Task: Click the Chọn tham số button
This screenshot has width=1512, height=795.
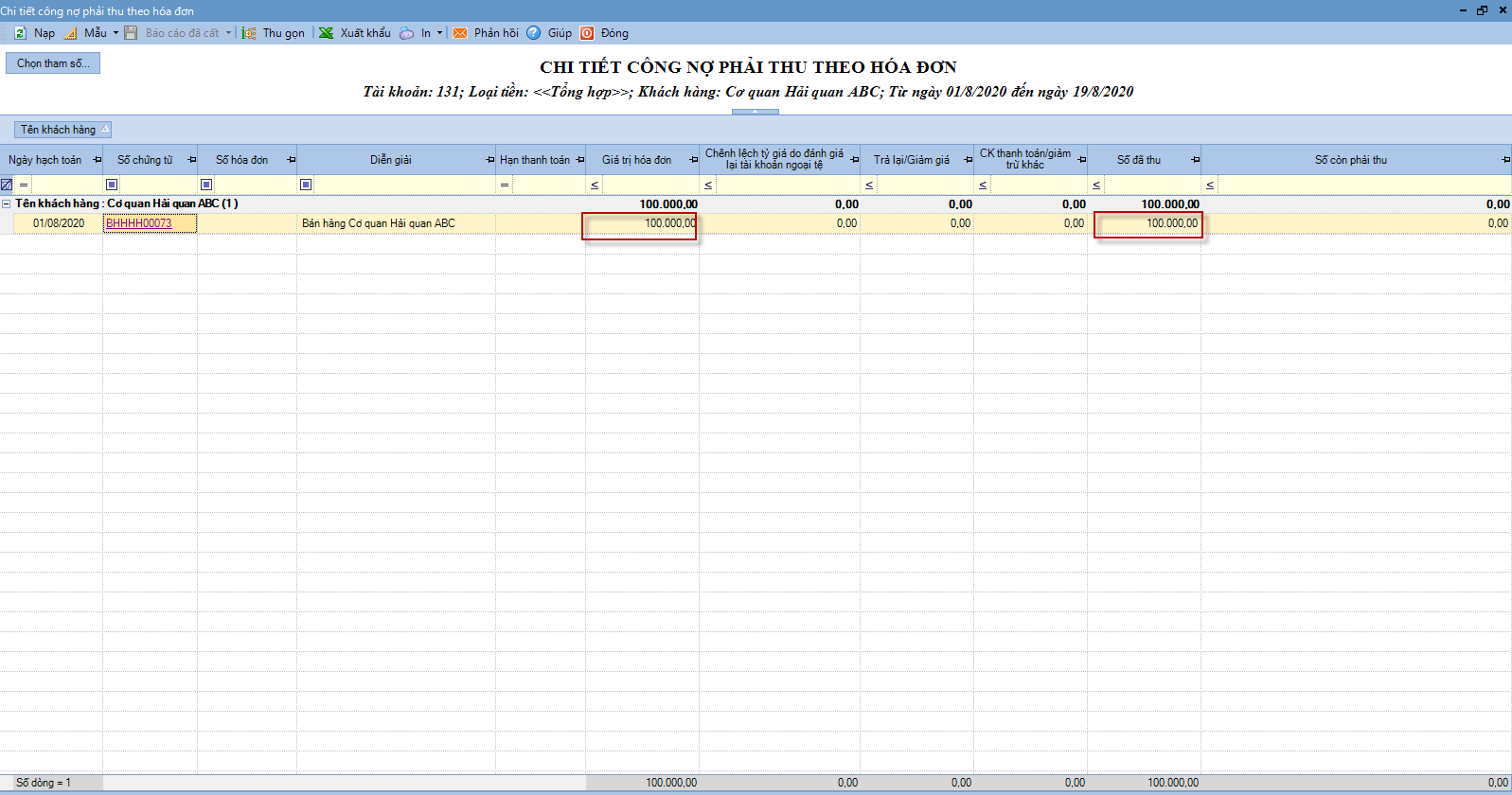Action: [53, 63]
